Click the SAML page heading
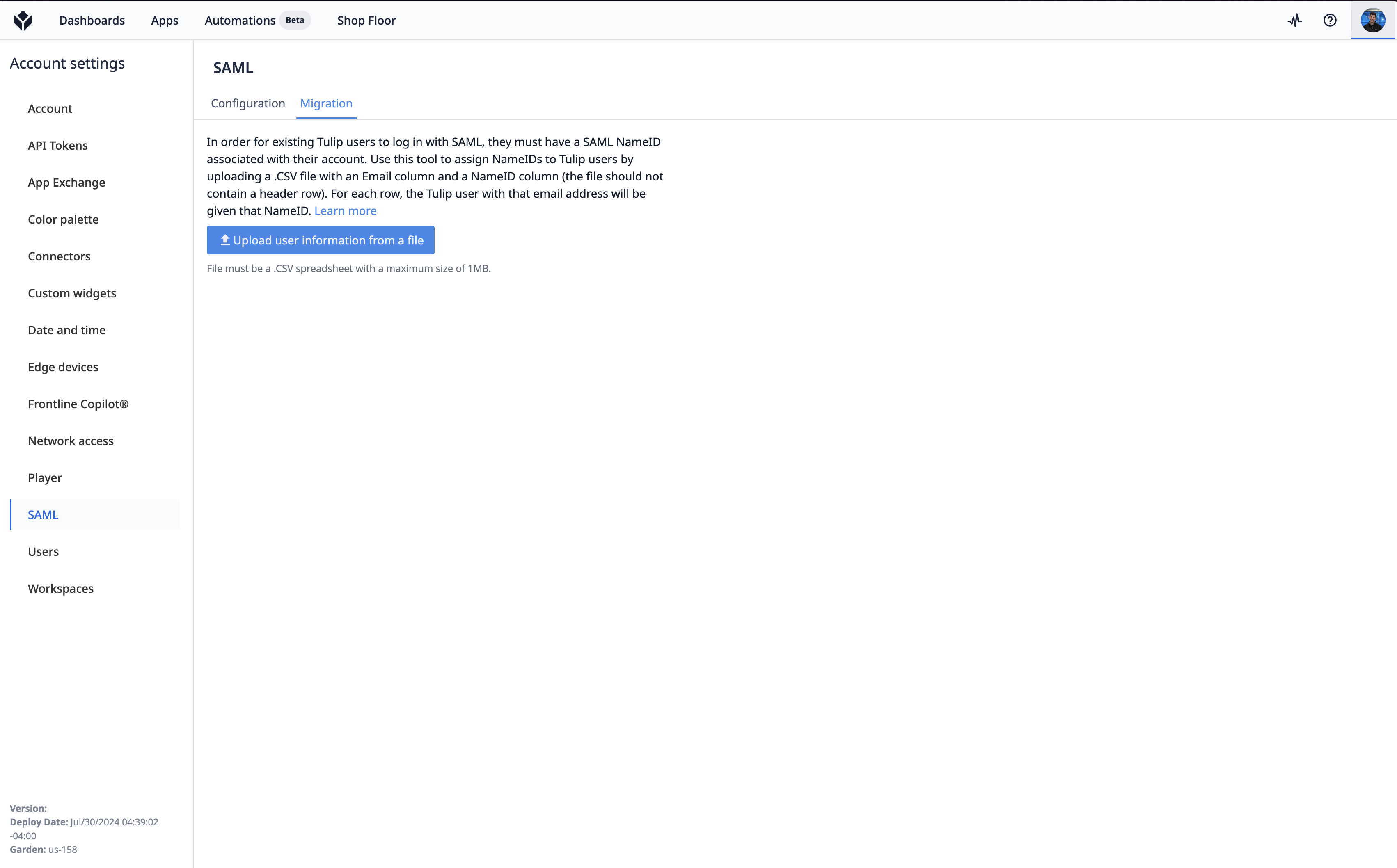The width and height of the screenshot is (1397, 868). 233,68
